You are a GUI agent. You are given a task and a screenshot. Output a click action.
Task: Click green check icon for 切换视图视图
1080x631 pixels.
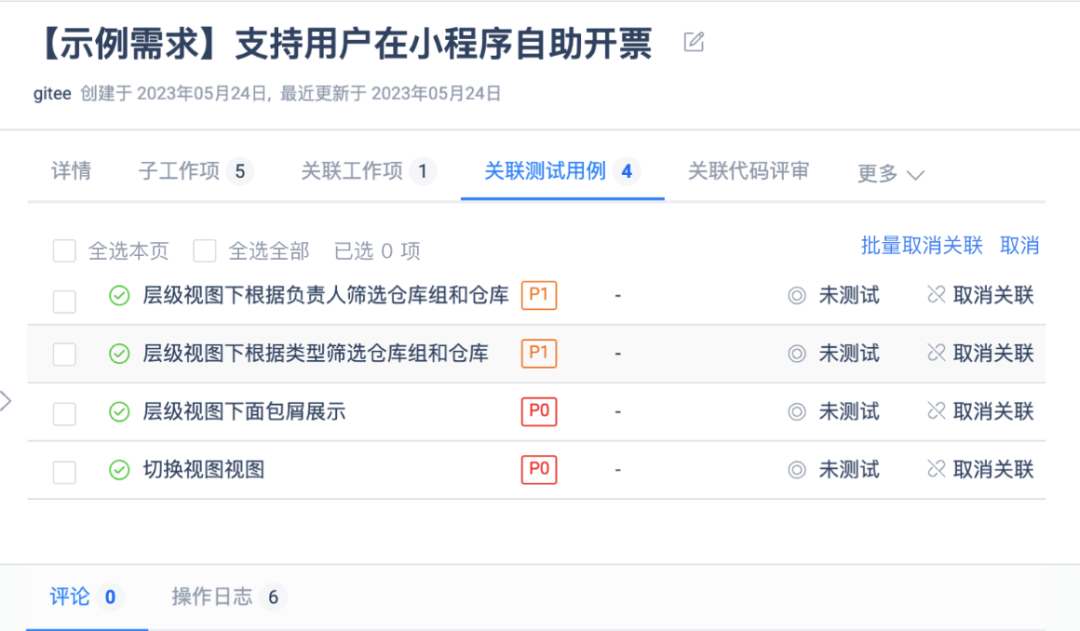[x=119, y=470]
